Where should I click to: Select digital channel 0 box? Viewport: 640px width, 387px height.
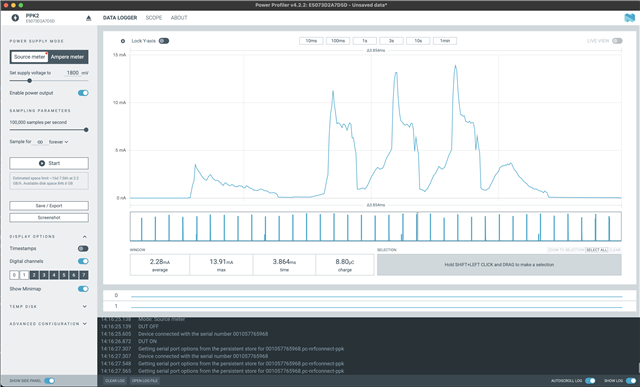click(14, 275)
